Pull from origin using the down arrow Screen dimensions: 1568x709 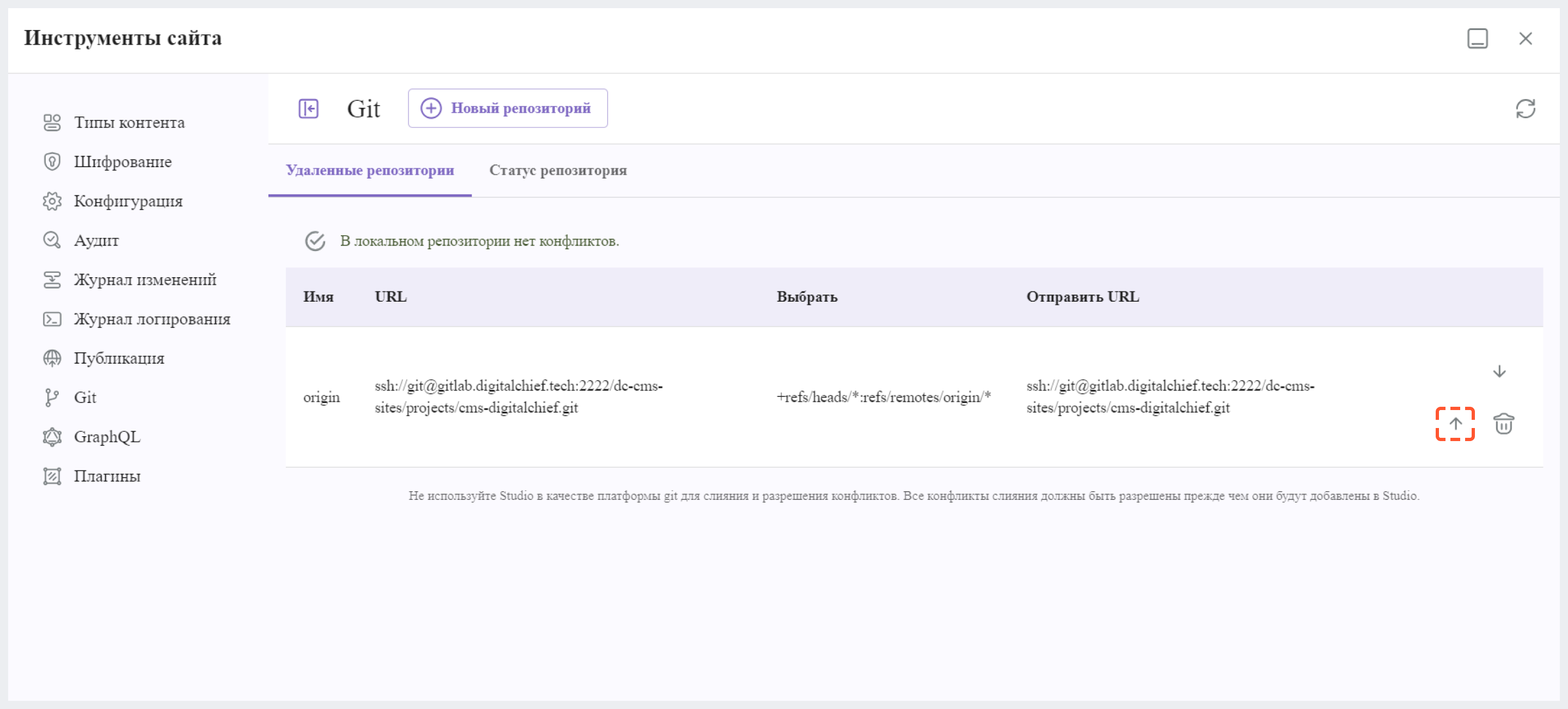pyautogui.click(x=1499, y=371)
